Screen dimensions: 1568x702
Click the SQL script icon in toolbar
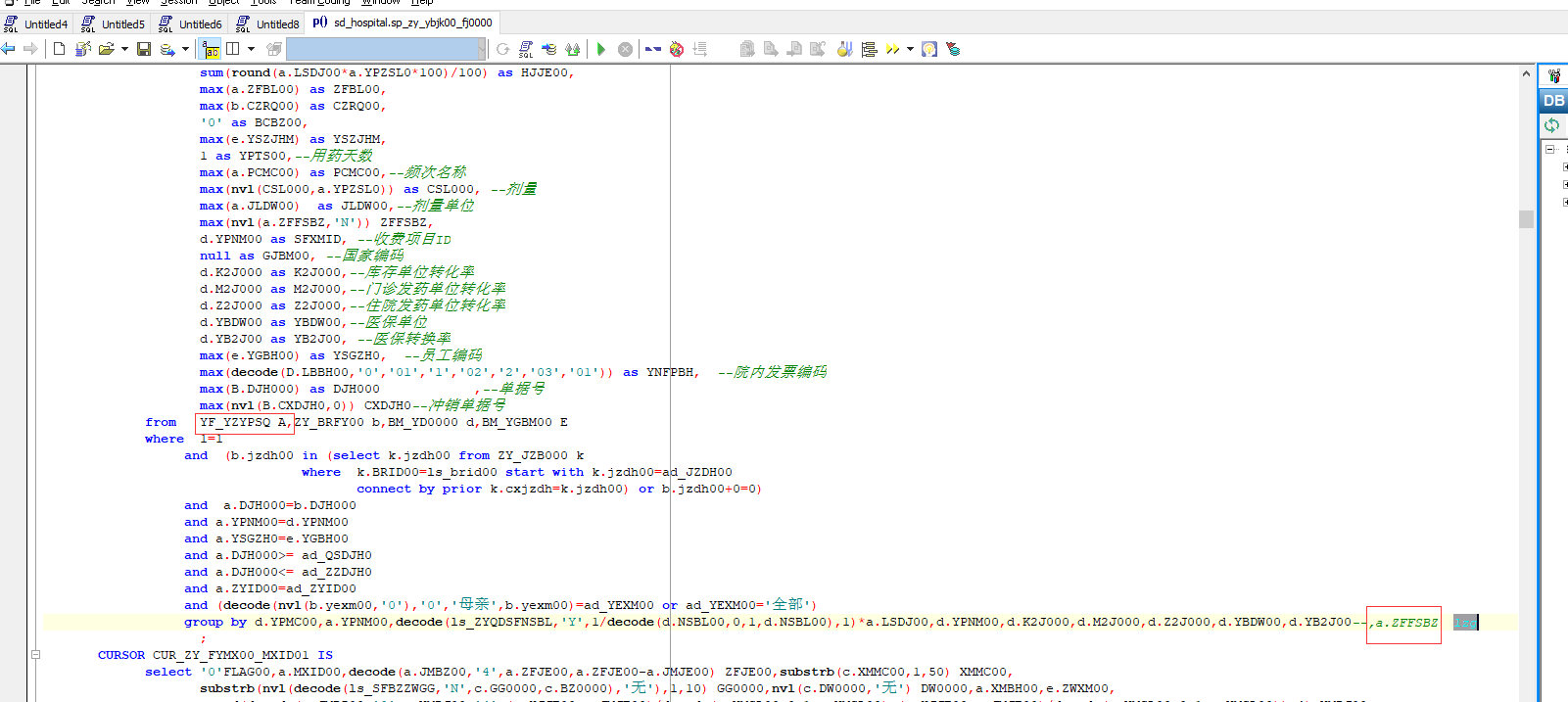(x=526, y=49)
